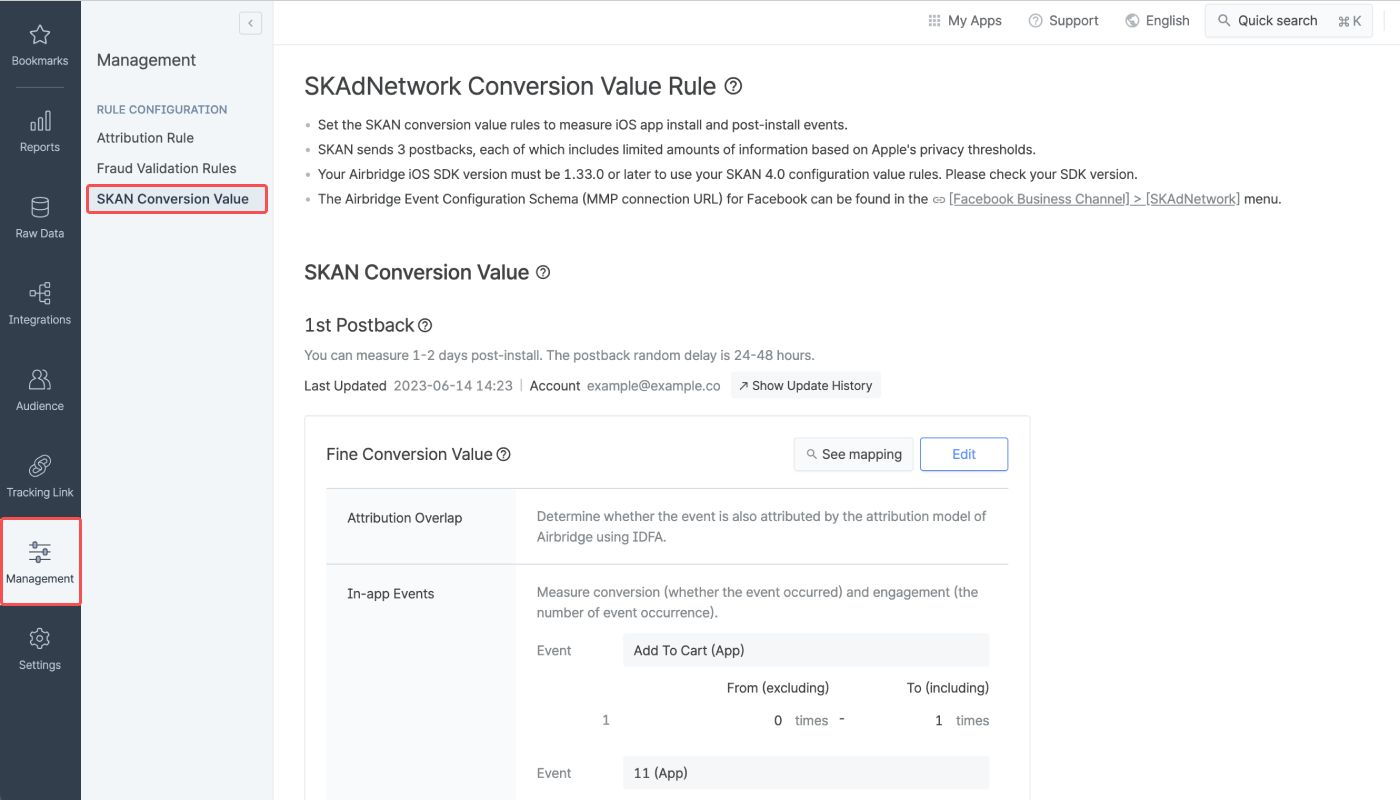Open the Tracking Link section
1400x800 pixels.
(x=40, y=477)
